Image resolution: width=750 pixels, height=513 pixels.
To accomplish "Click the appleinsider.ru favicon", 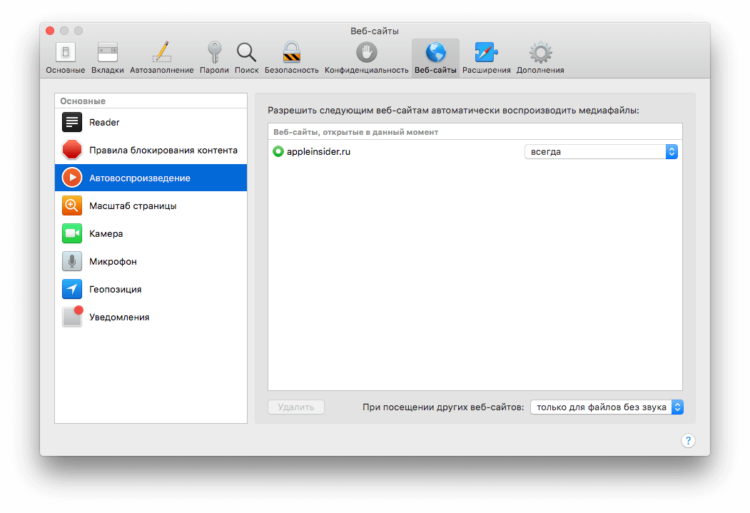I will [278, 152].
